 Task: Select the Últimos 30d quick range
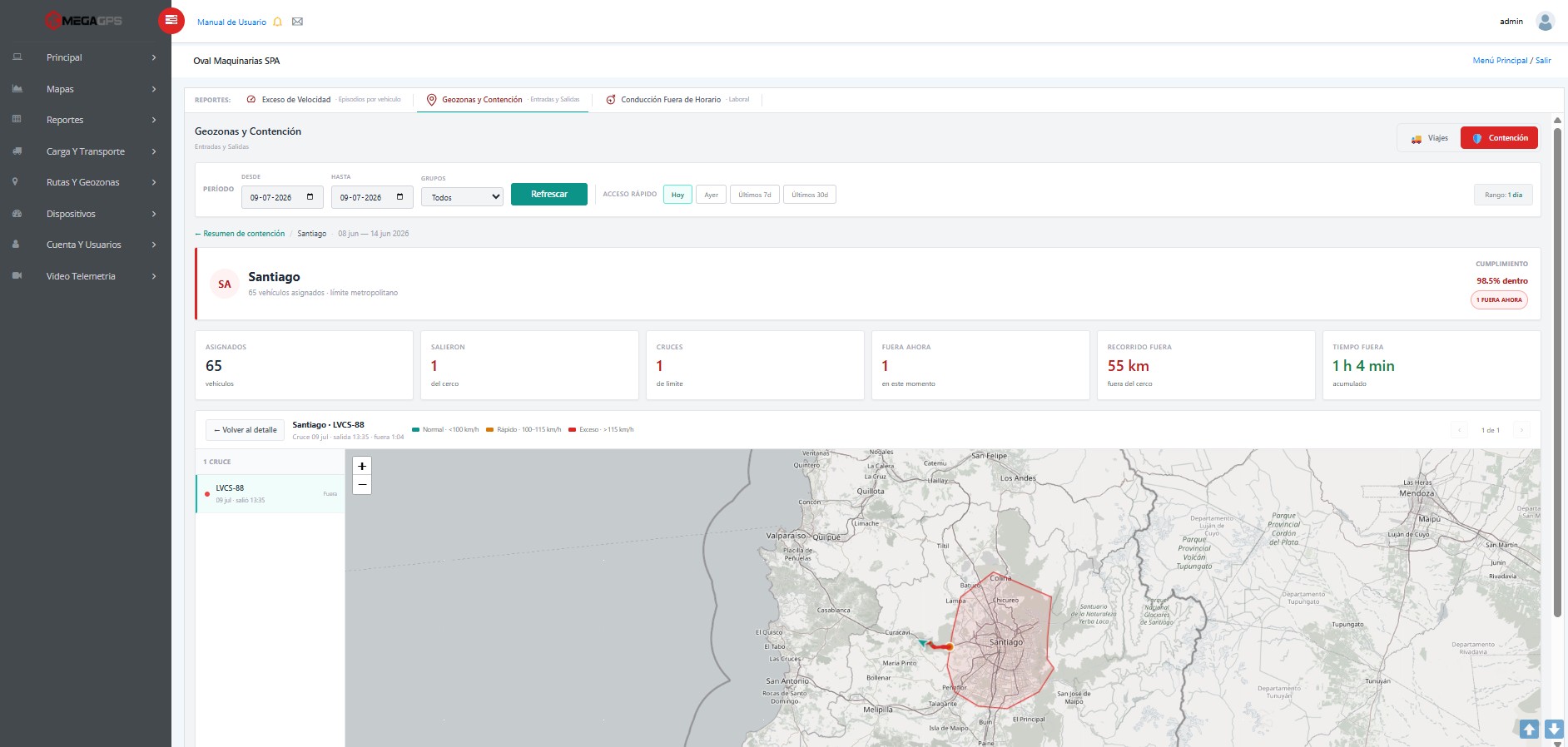(x=809, y=195)
